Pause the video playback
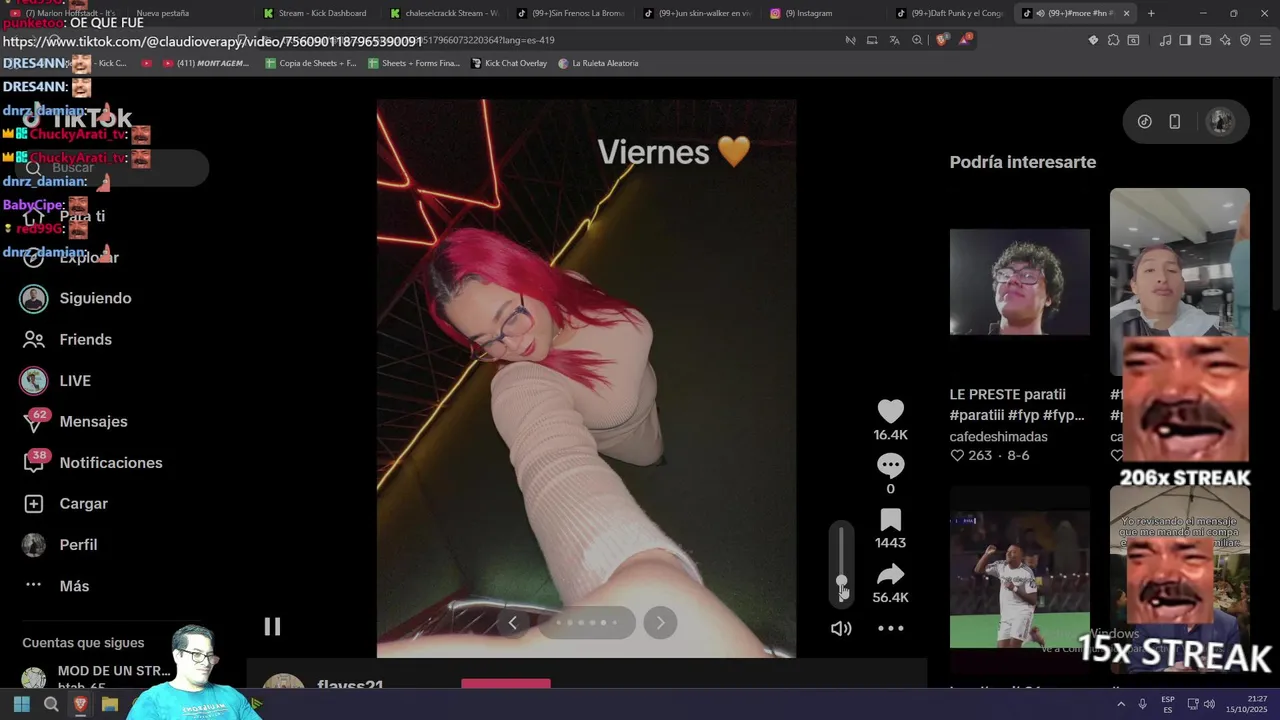The image size is (1280, 720). (x=272, y=627)
